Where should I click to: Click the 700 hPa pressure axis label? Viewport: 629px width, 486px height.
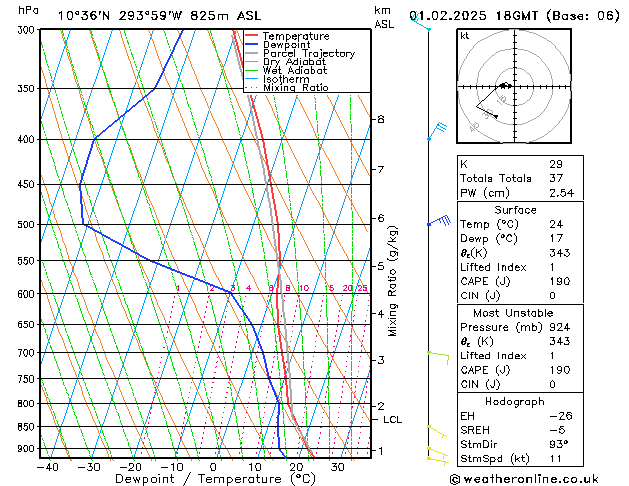[26, 353]
